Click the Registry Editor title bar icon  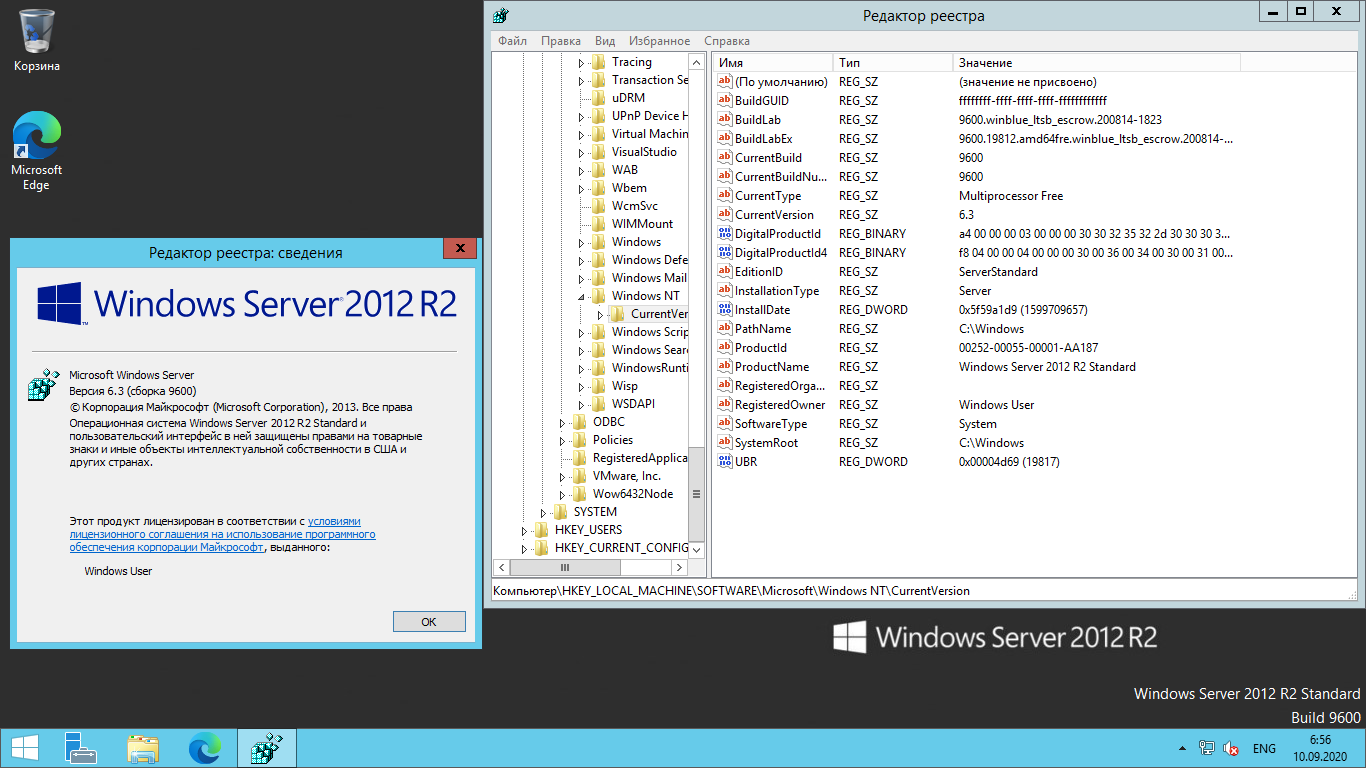coord(501,15)
